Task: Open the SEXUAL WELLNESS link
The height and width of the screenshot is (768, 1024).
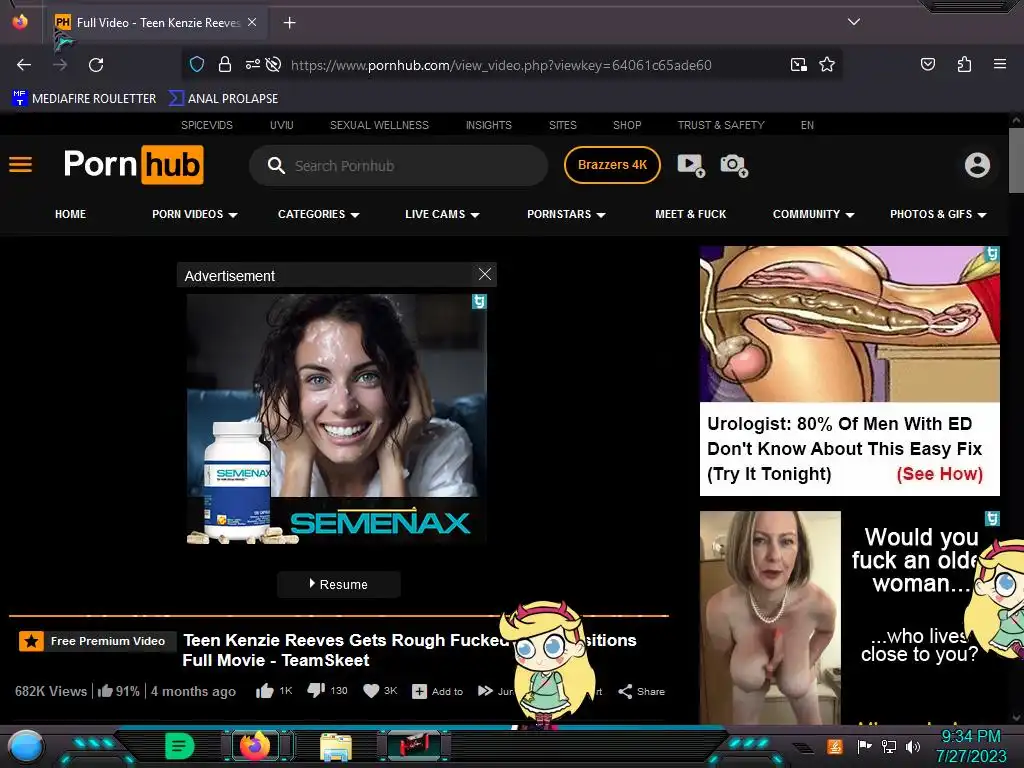Action: click(x=379, y=125)
